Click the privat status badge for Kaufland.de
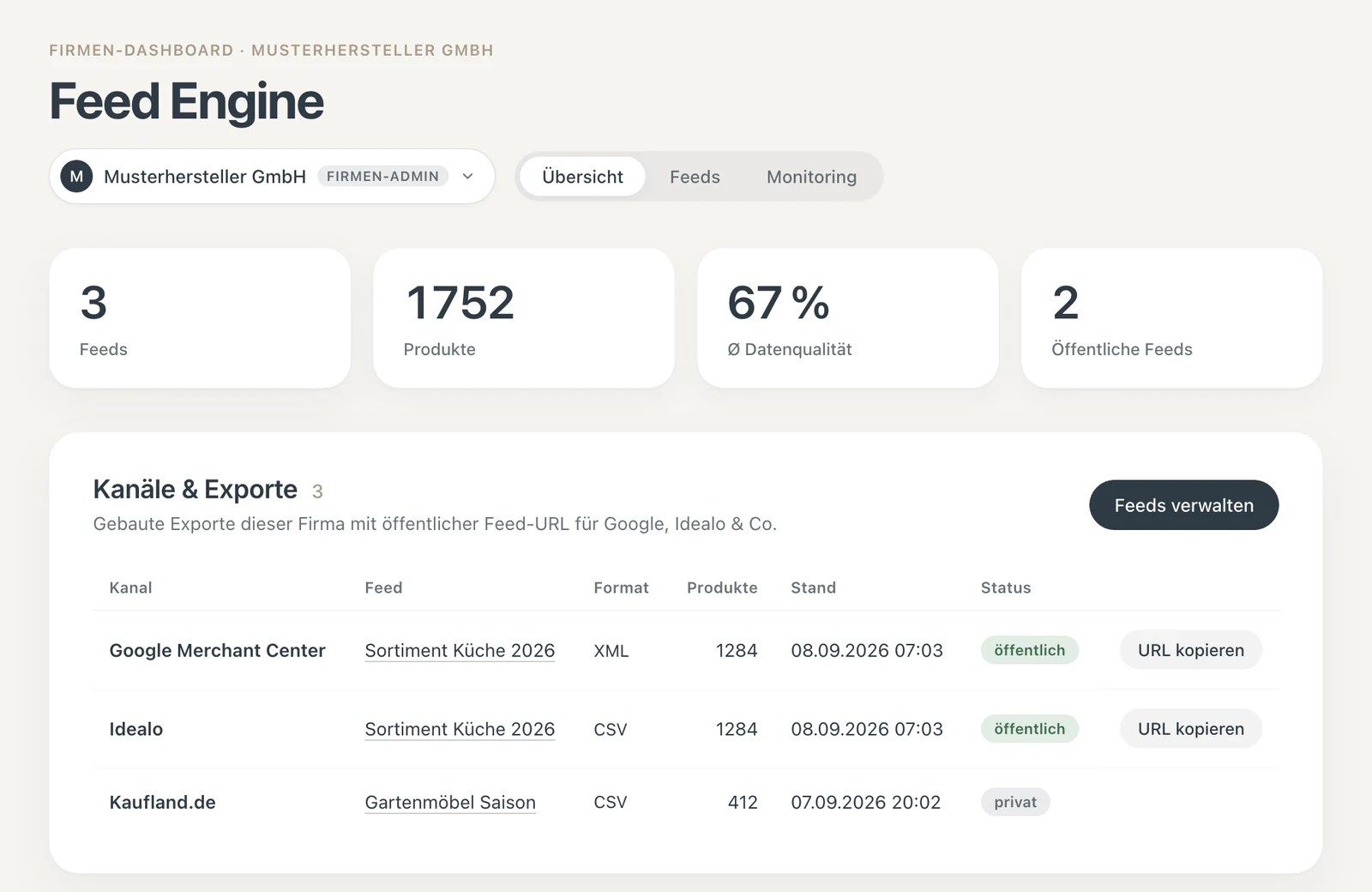The height and width of the screenshot is (892, 1372). [1015, 802]
